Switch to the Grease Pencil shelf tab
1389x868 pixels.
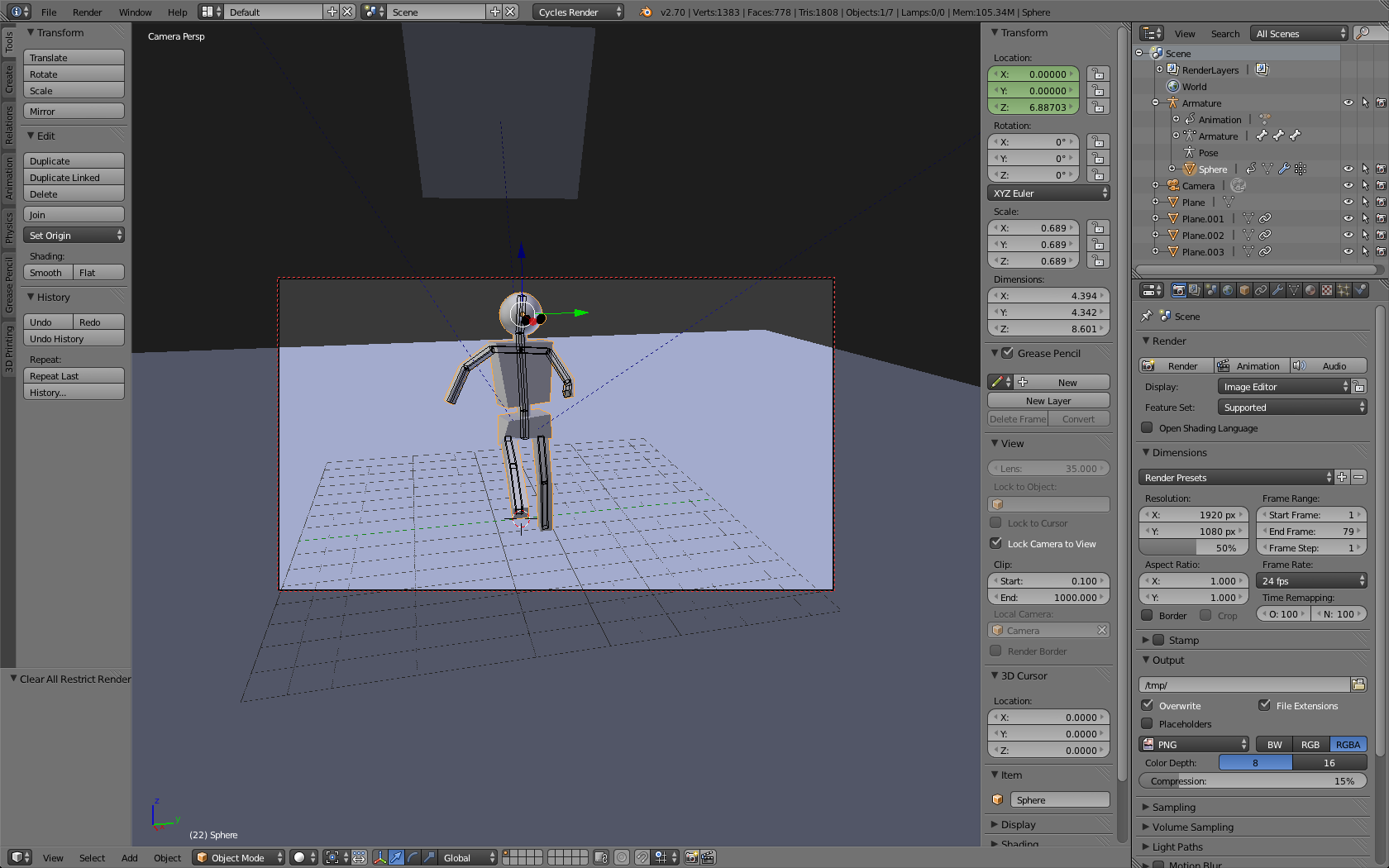click(9, 285)
